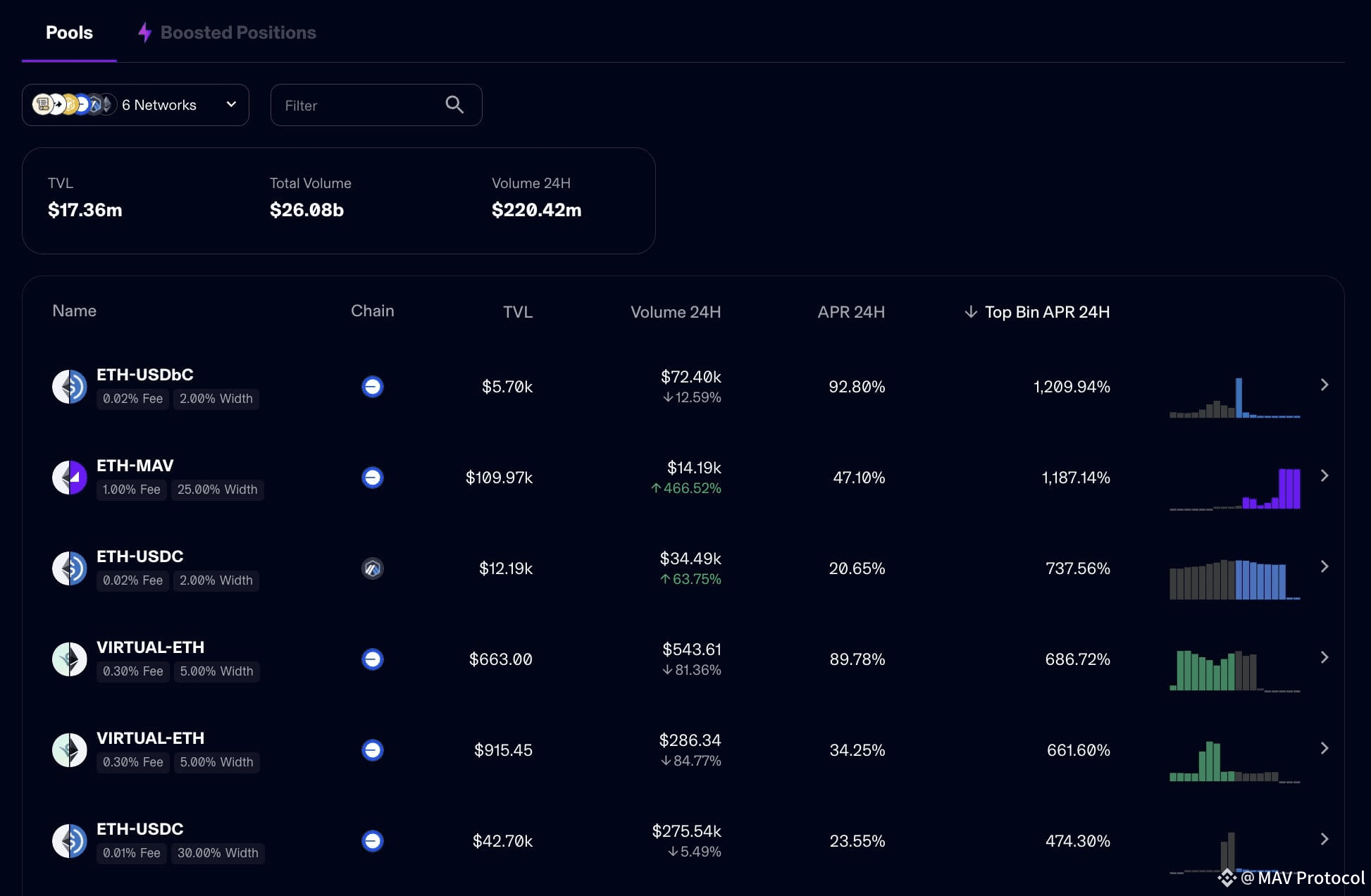Click the 63.75% volume change
The width and height of the screenshot is (1371, 896).
pos(690,579)
